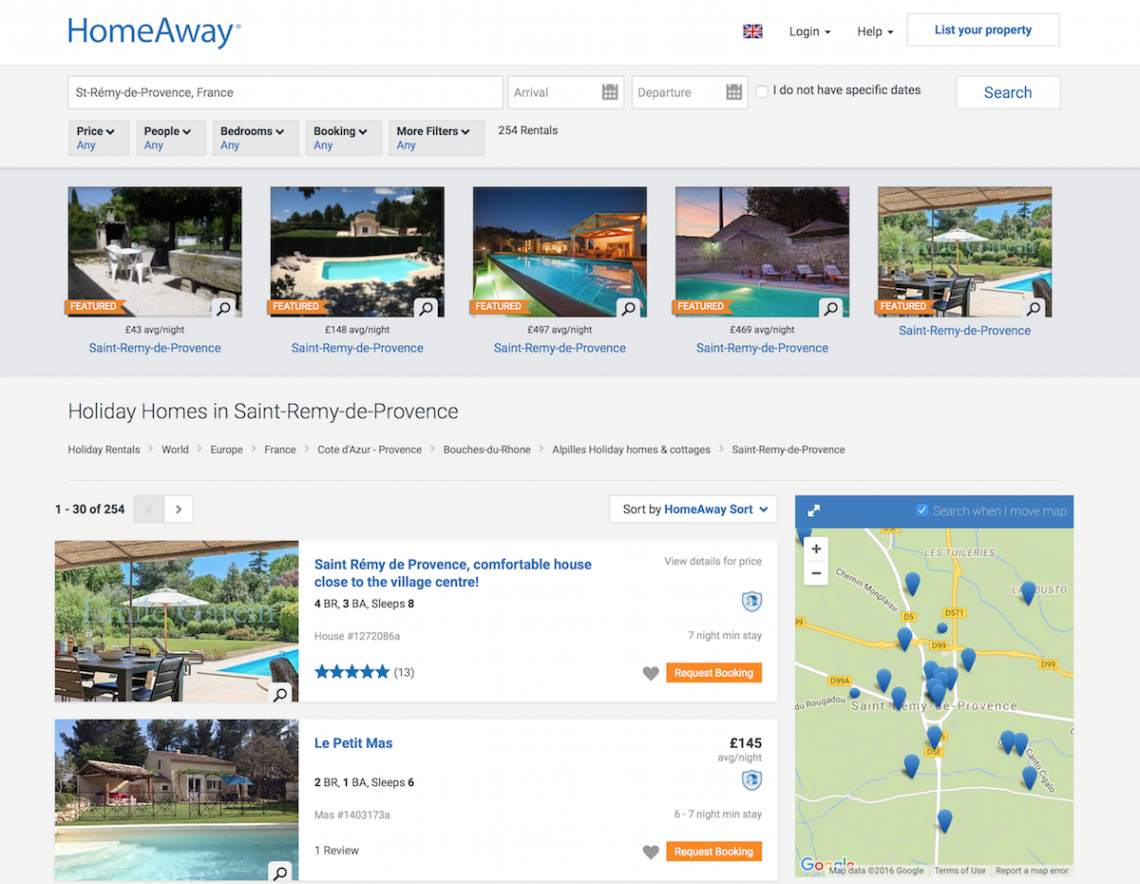Favorite the Le Petit Mas heart

click(651, 851)
